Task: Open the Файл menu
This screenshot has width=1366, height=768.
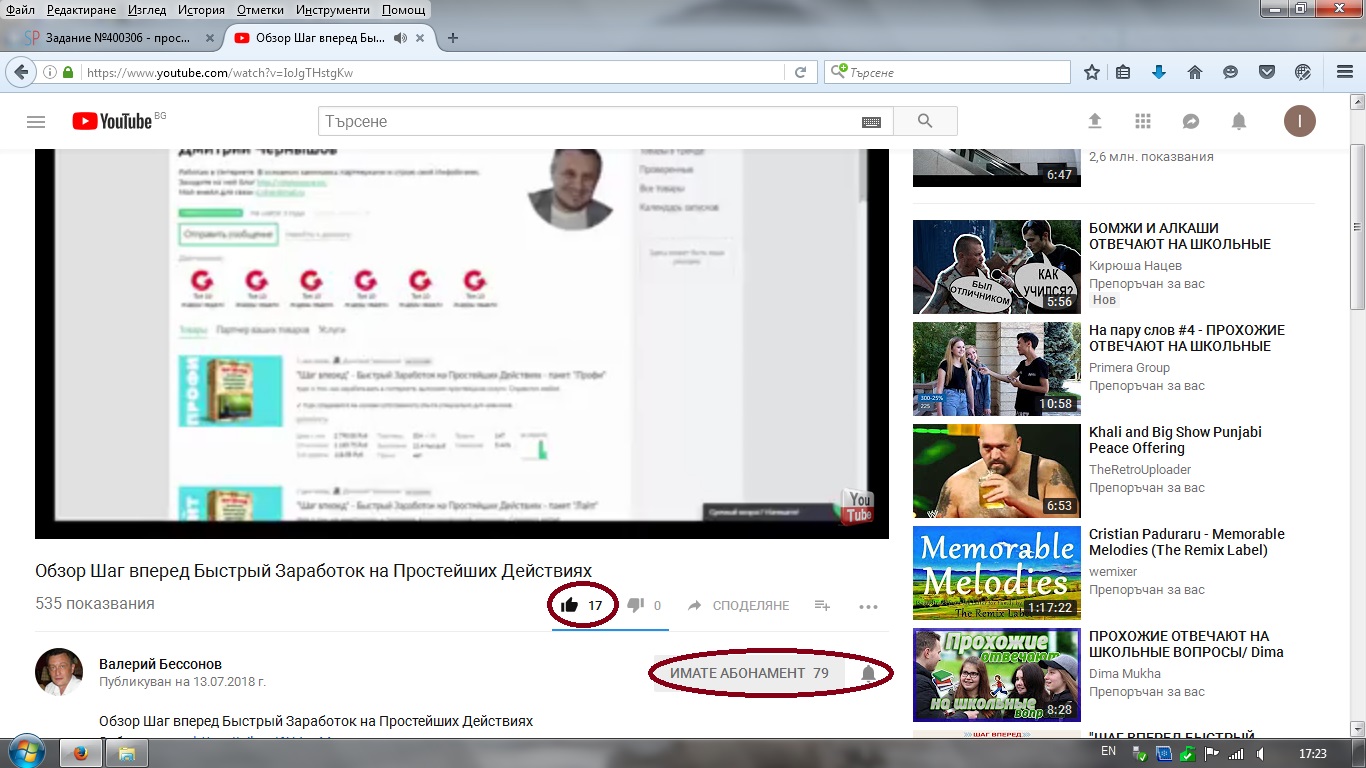Action: point(20,9)
